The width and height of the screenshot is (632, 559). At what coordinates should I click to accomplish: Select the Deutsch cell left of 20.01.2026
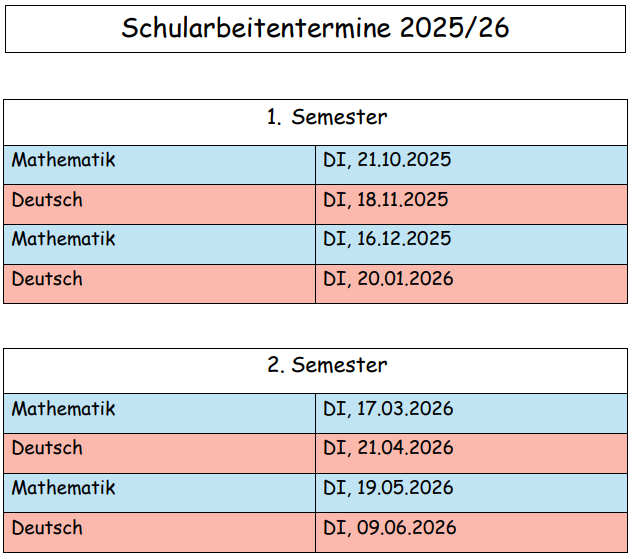tap(47, 279)
